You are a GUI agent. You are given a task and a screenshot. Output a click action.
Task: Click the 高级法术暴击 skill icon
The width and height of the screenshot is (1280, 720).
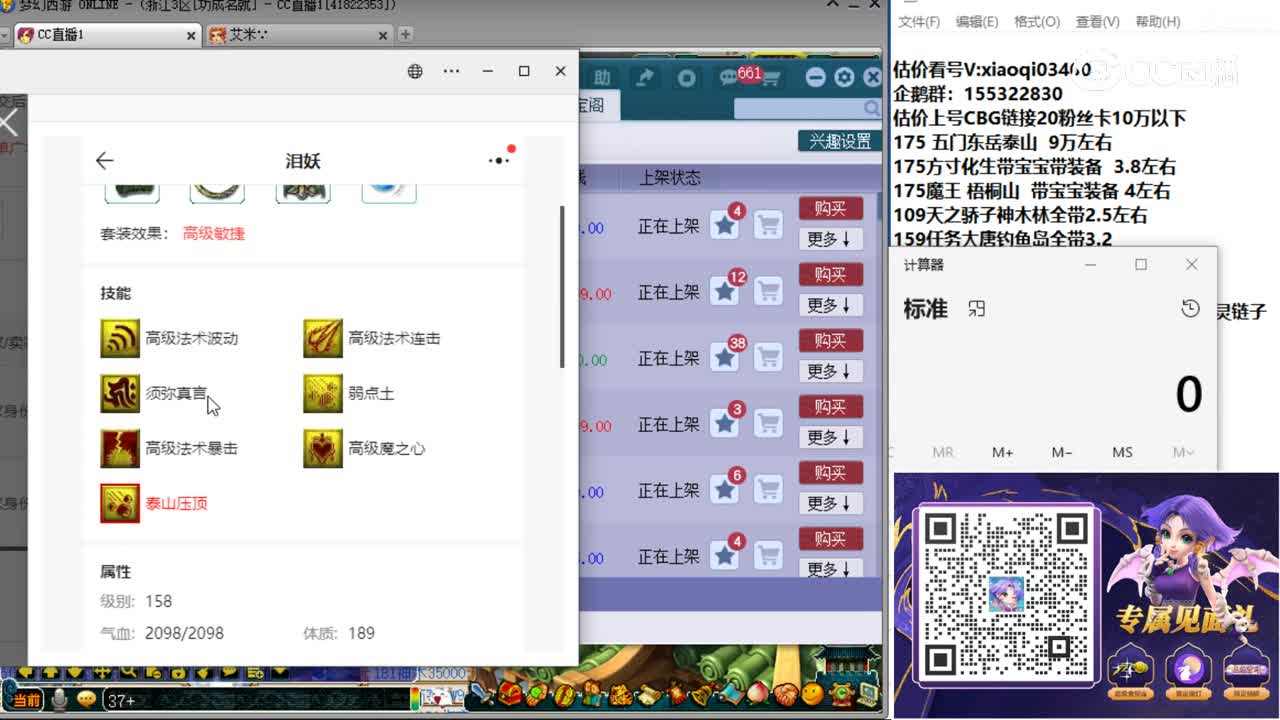point(120,448)
